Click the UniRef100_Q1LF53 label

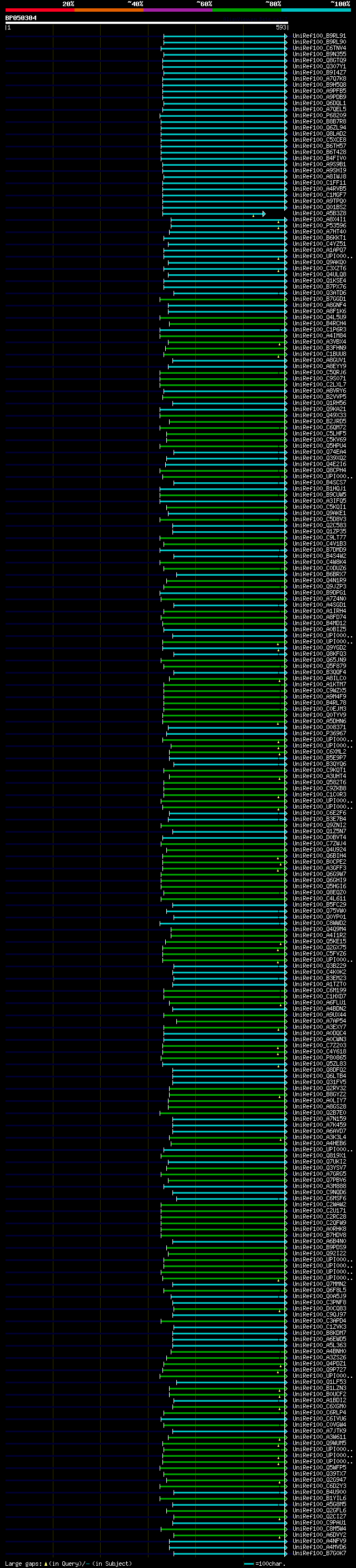319,1382
